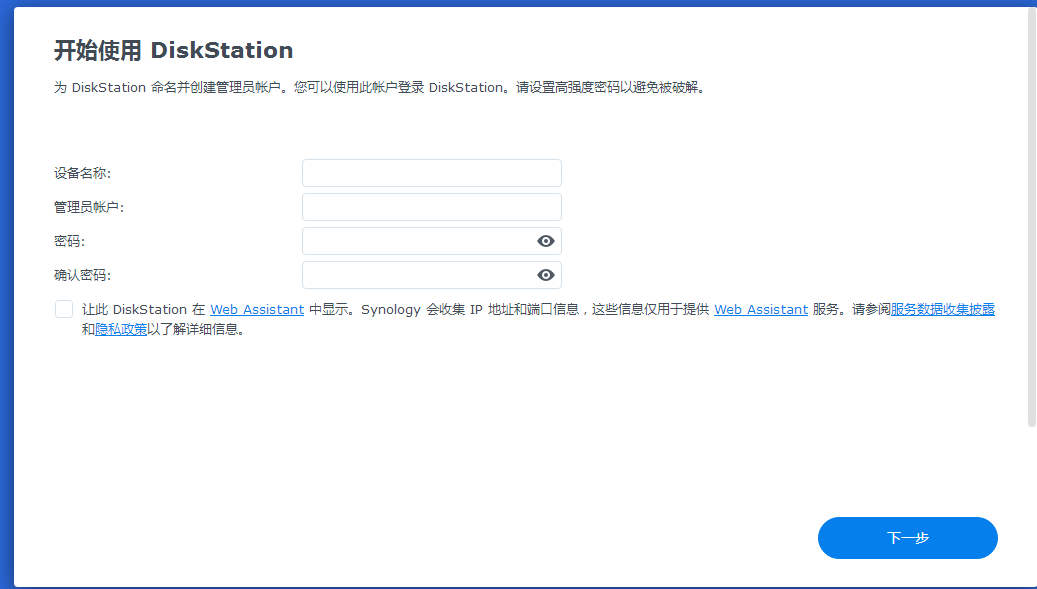
Task: Click the vertical scrollbar on the right
Action: coord(1032,218)
